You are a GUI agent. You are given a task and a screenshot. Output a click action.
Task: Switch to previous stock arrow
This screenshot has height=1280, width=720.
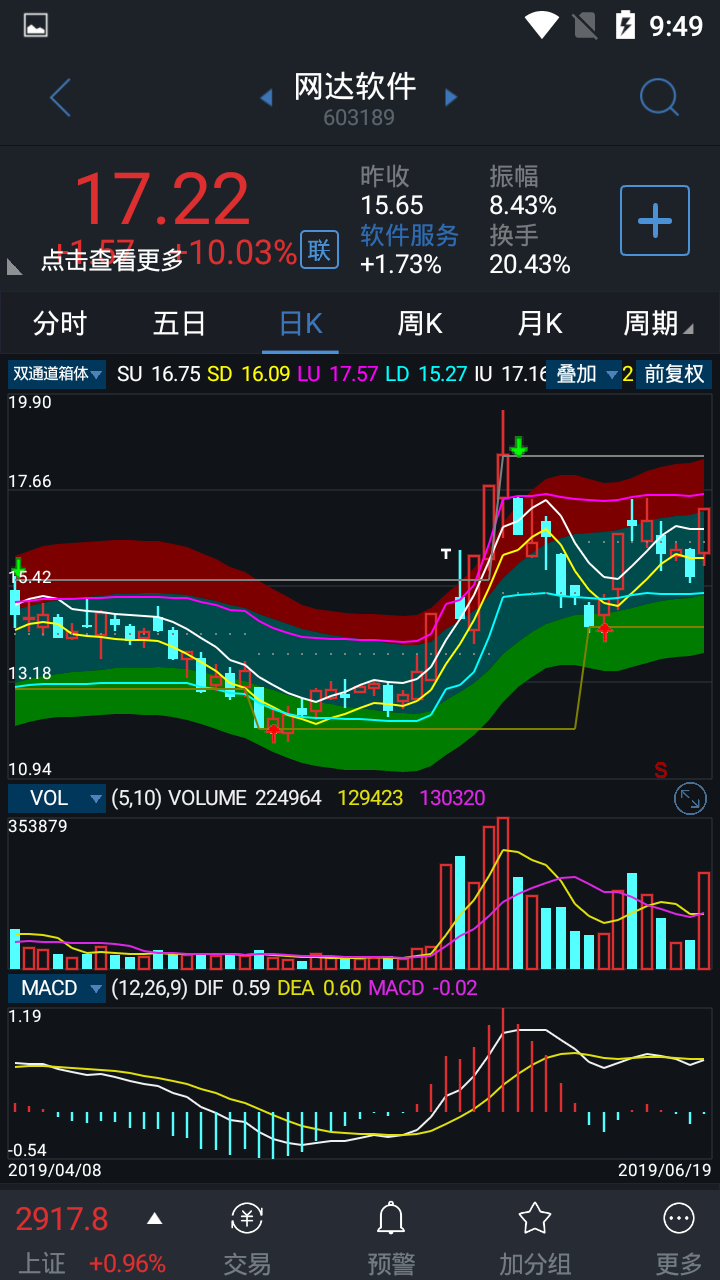(266, 97)
